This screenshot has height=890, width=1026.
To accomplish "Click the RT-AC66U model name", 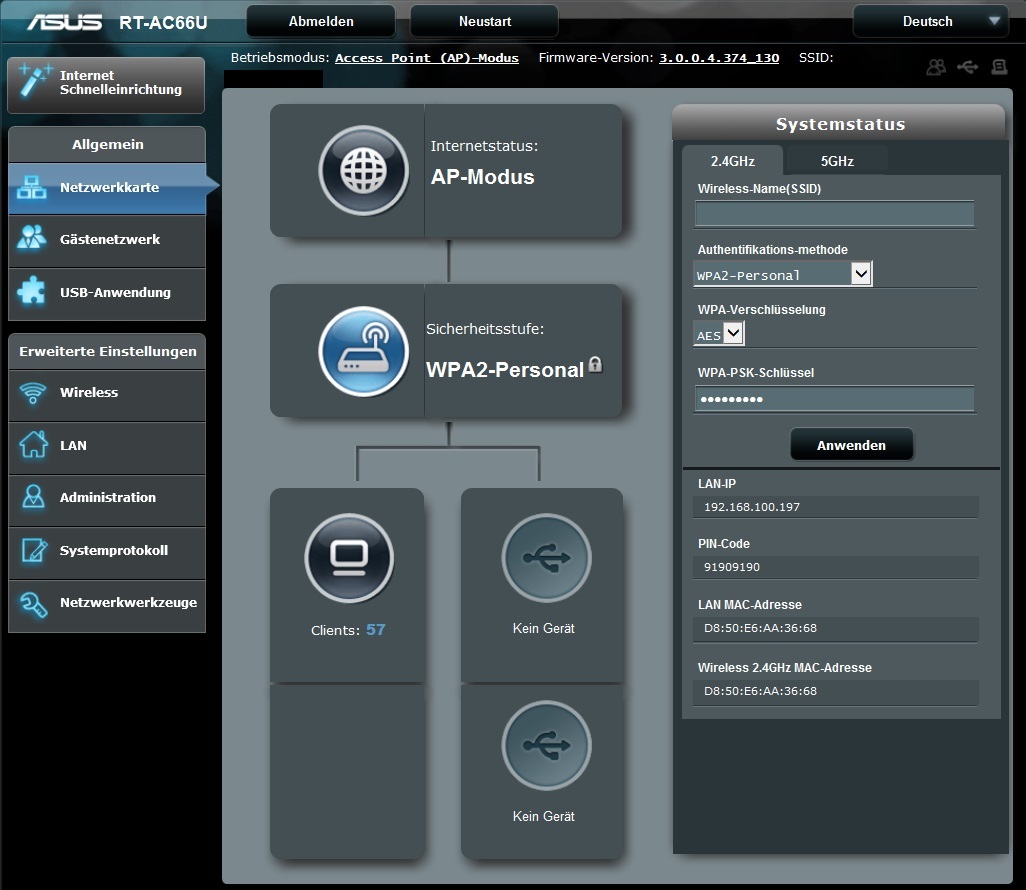I will click(x=163, y=23).
